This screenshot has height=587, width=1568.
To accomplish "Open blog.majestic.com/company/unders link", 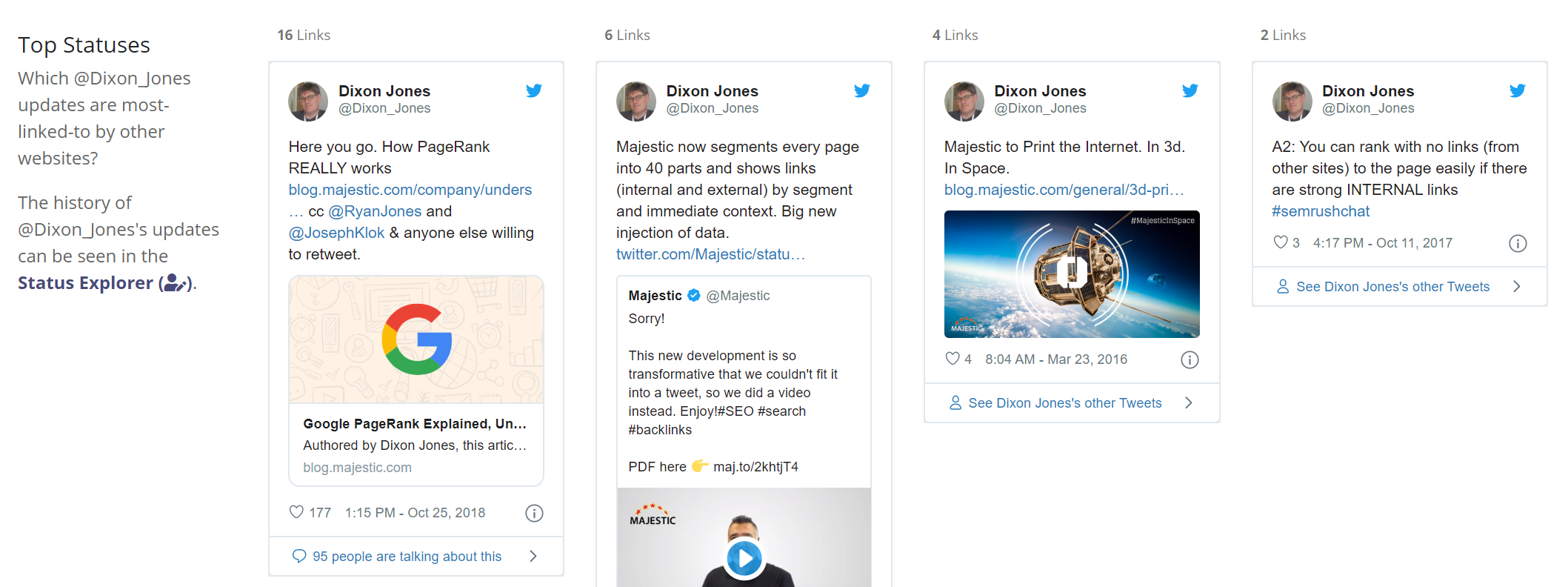I will tap(410, 190).
